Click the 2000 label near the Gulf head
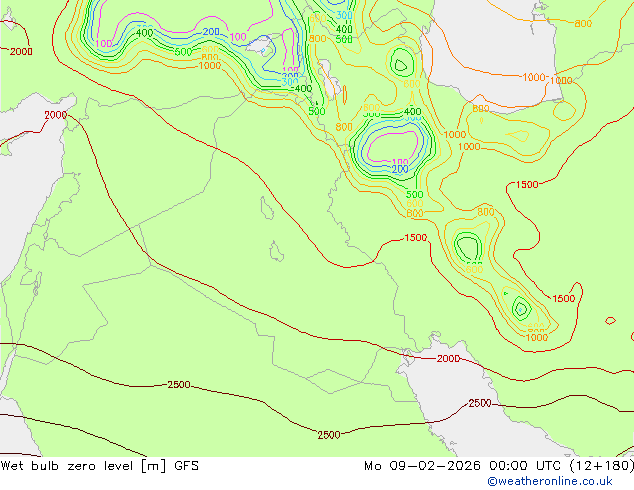Viewport: 634px width, 490px height. [x=448, y=359]
